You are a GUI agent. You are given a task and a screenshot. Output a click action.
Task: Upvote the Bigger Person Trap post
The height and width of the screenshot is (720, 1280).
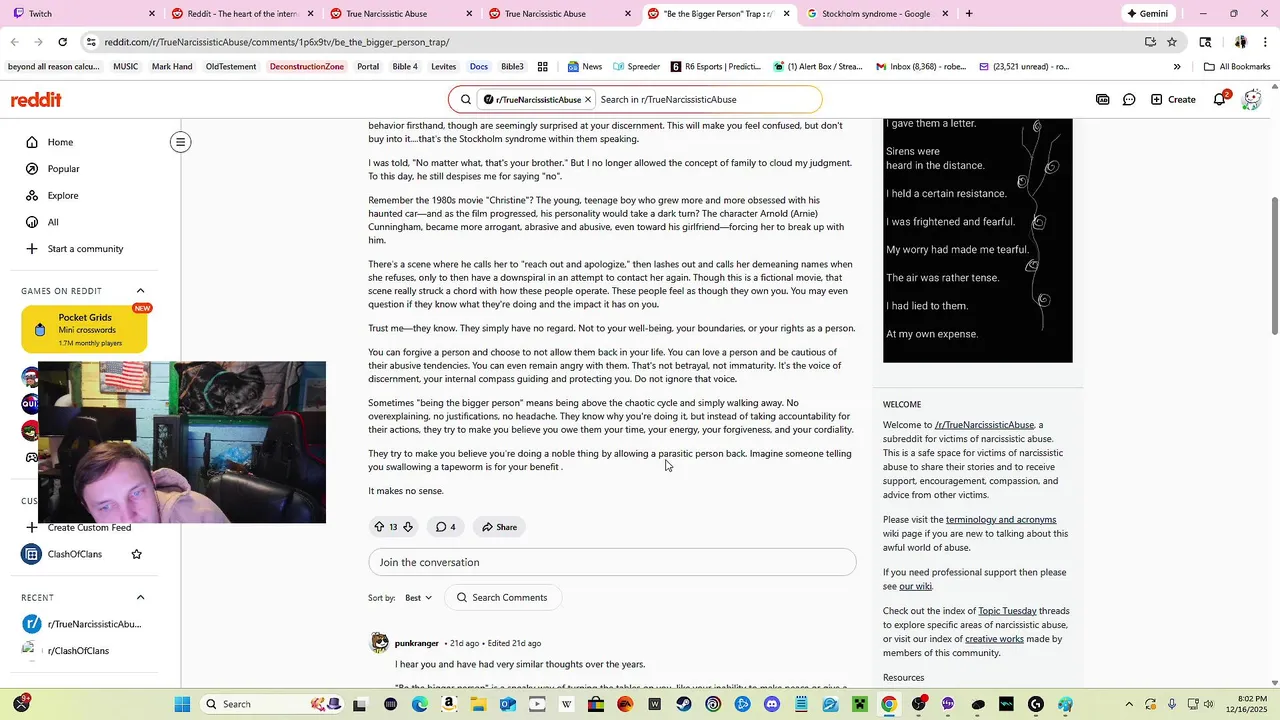[379, 527]
